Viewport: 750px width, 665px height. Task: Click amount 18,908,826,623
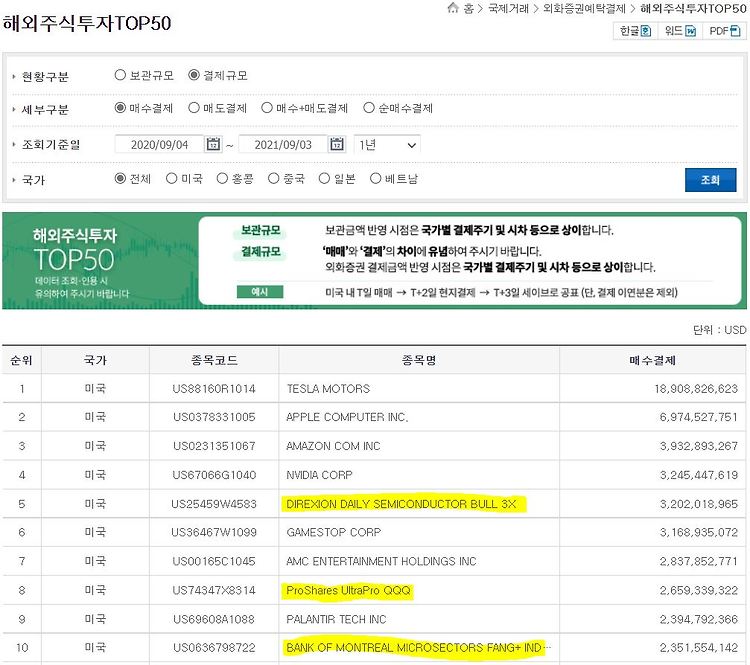[696, 388]
